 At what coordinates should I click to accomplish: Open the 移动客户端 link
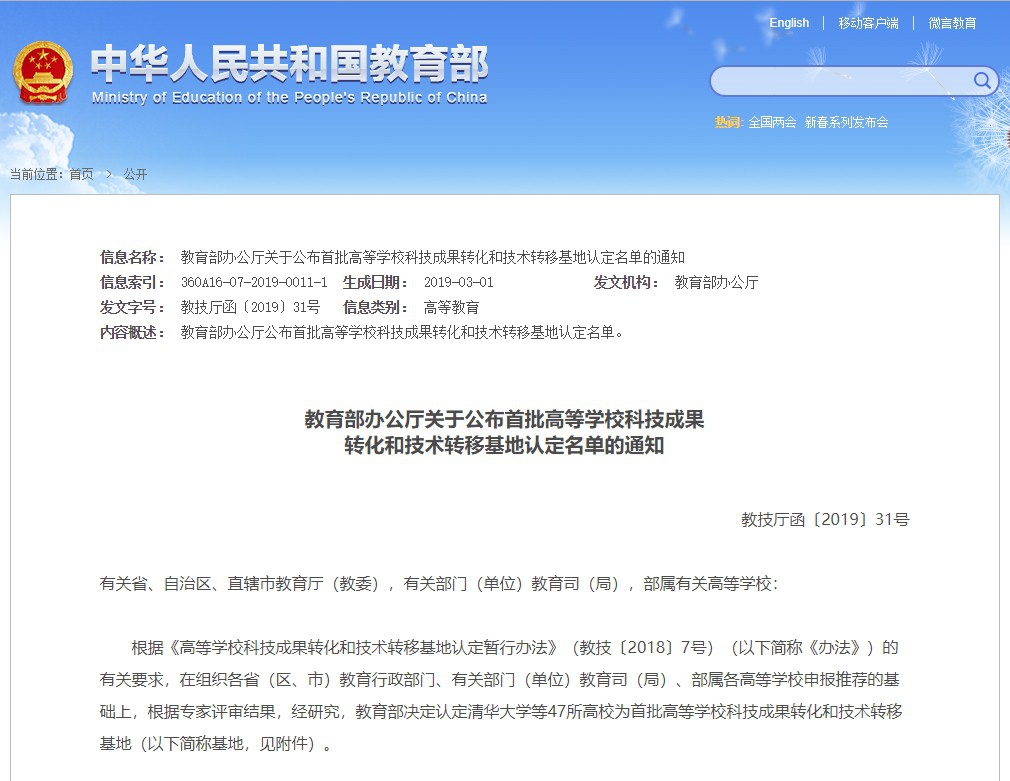pos(868,23)
